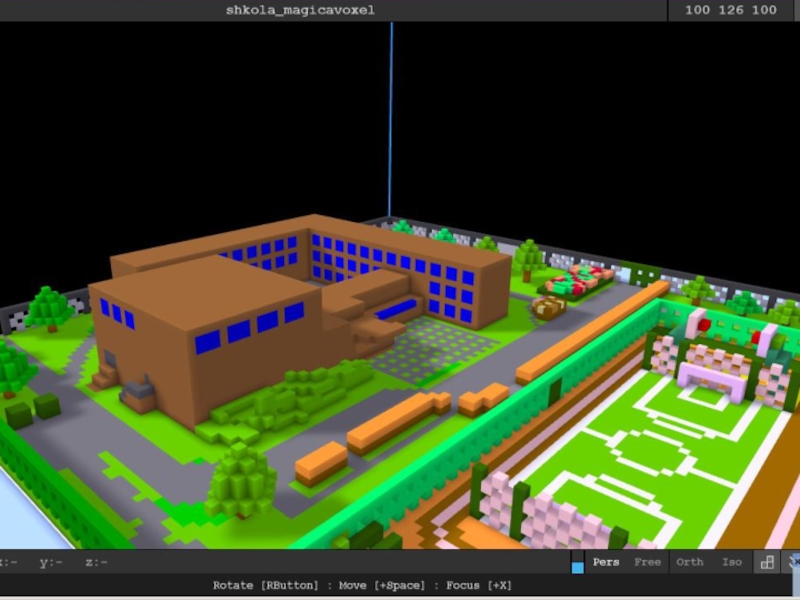Click the long orange bench beside the field

click(590, 330)
